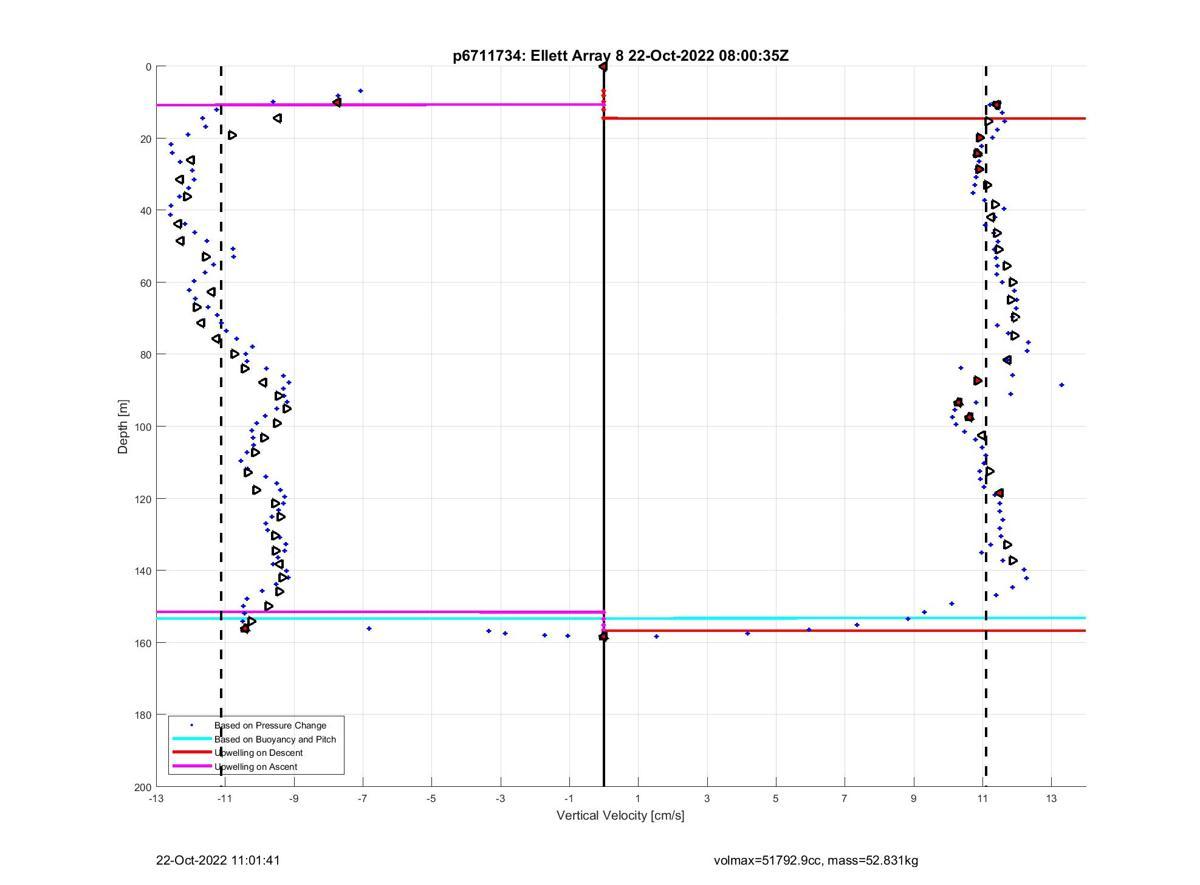Click the y-axis tick label 20

pyautogui.click(x=146, y=139)
